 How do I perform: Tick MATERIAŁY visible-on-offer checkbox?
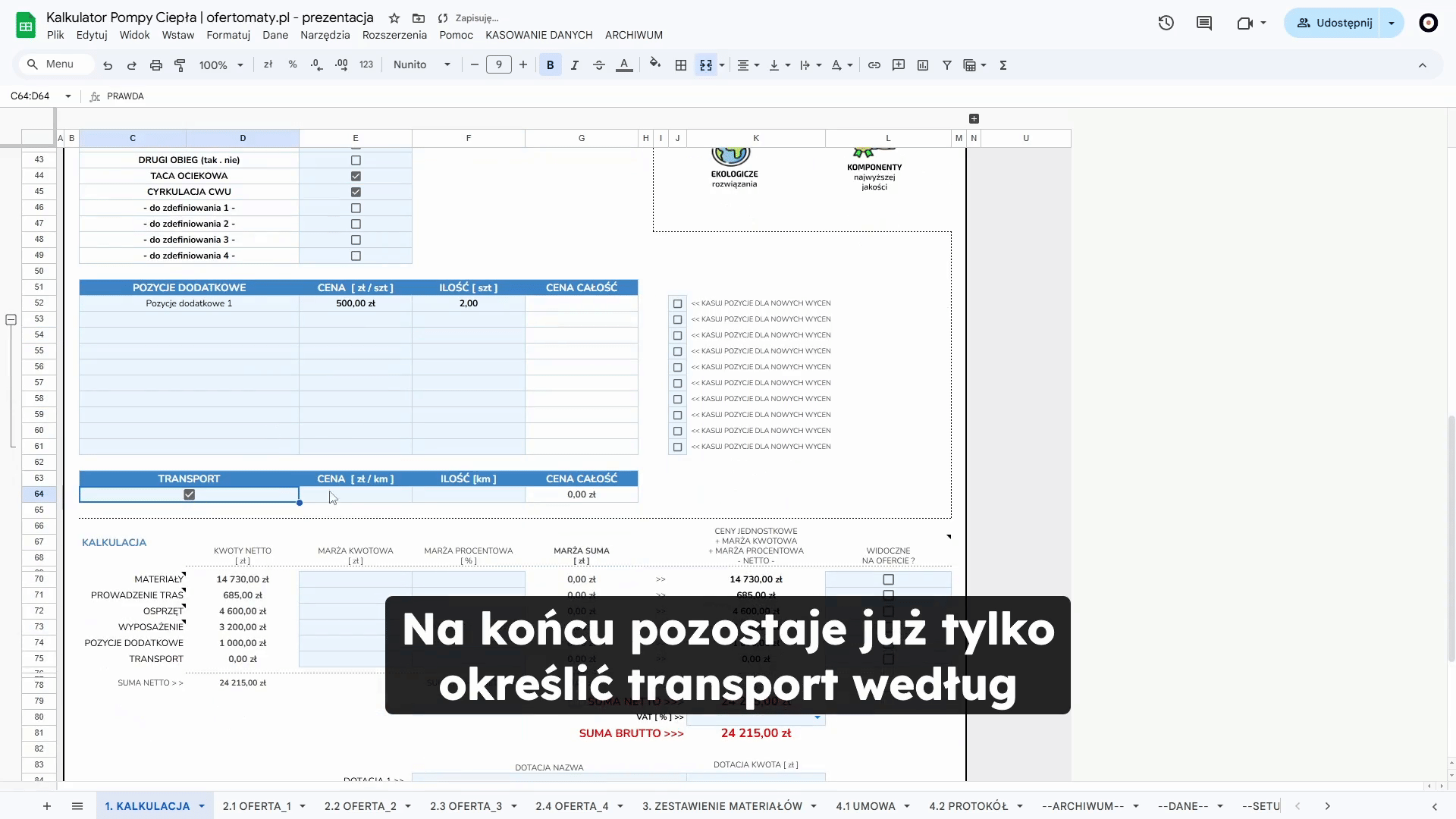click(x=888, y=579)
